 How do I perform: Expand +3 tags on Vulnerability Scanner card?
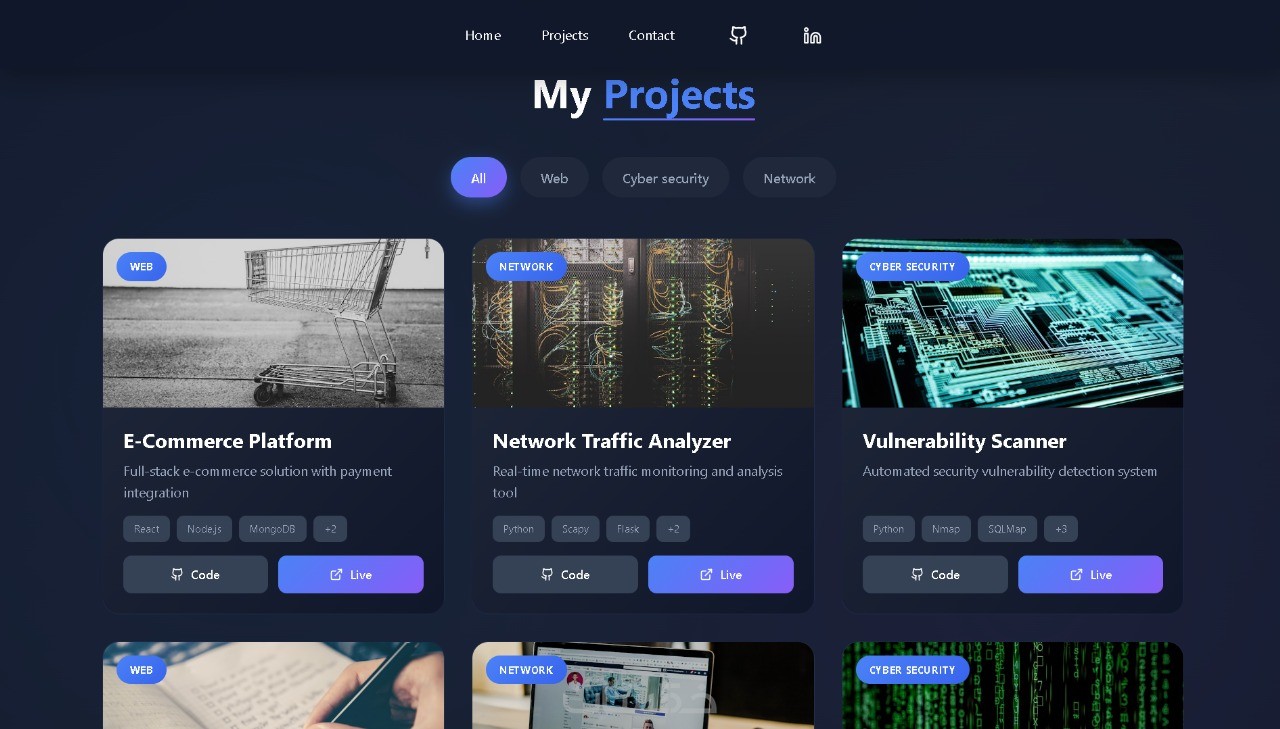click(x=1061, y=529)
